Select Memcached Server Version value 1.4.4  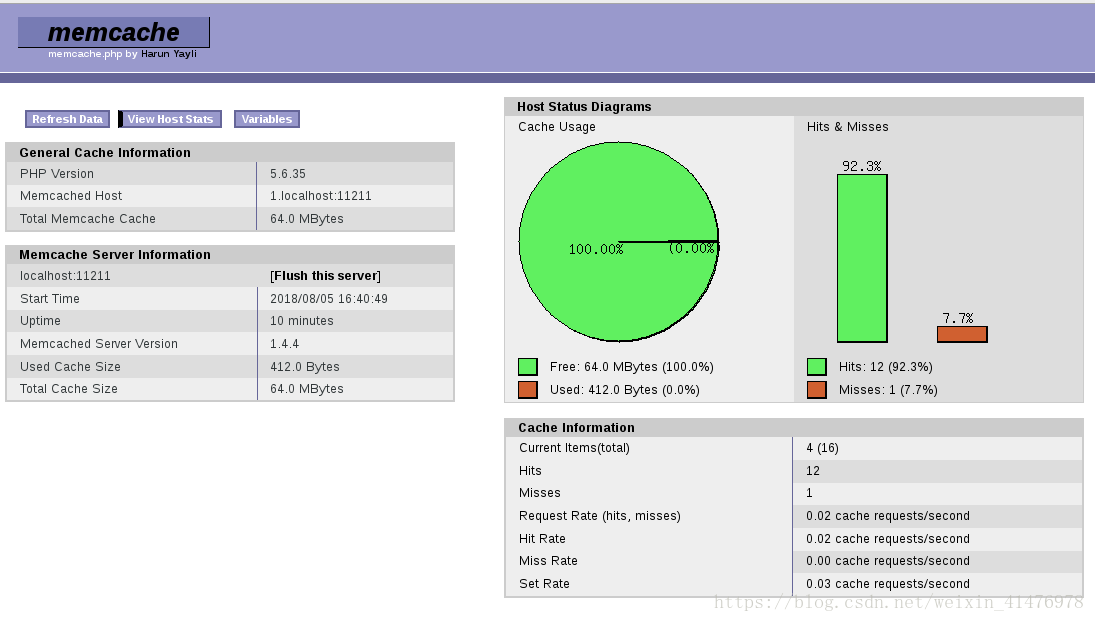[x=284, y=344]
